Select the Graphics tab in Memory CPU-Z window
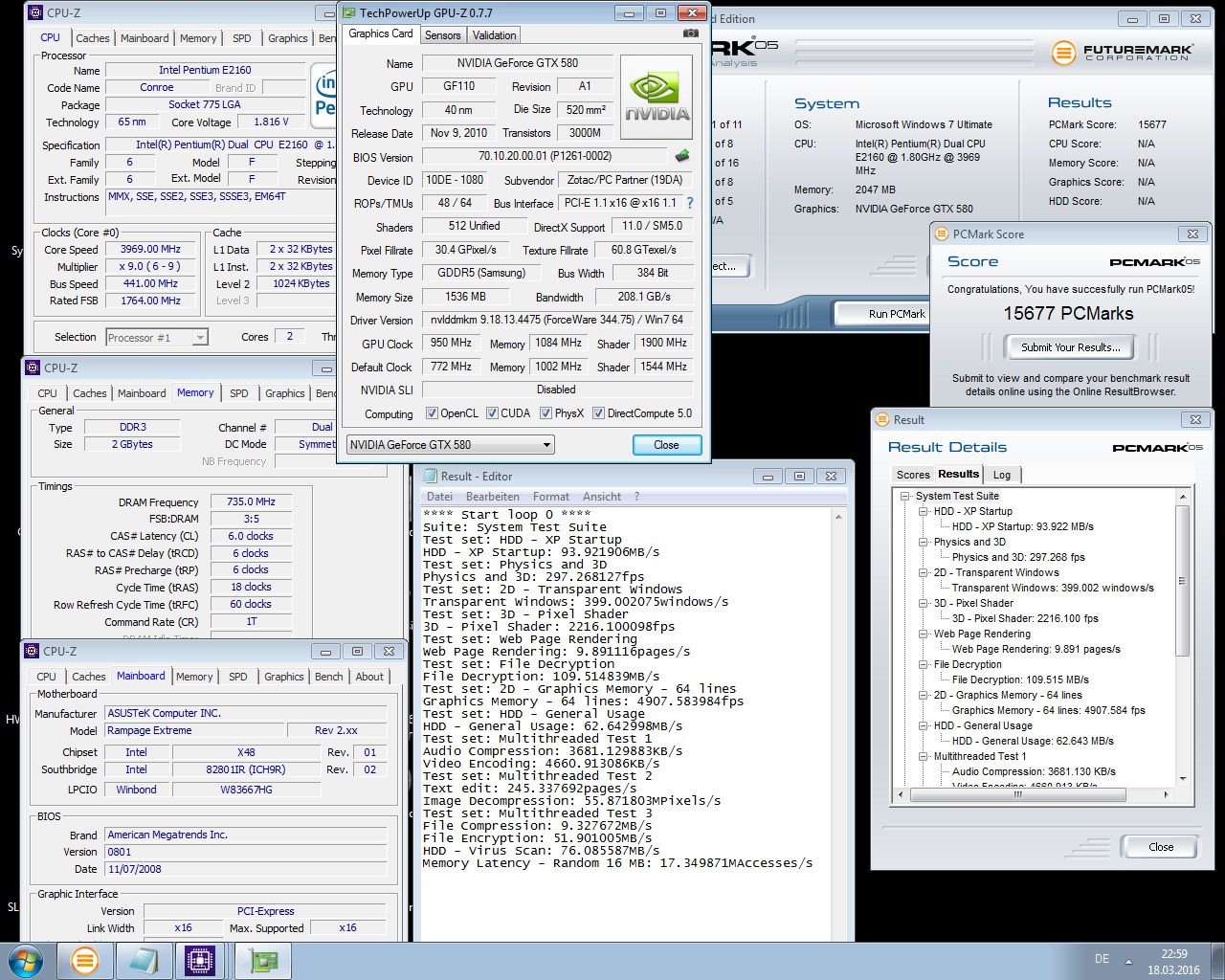The image size is (1225, 980). coord(284,393)
